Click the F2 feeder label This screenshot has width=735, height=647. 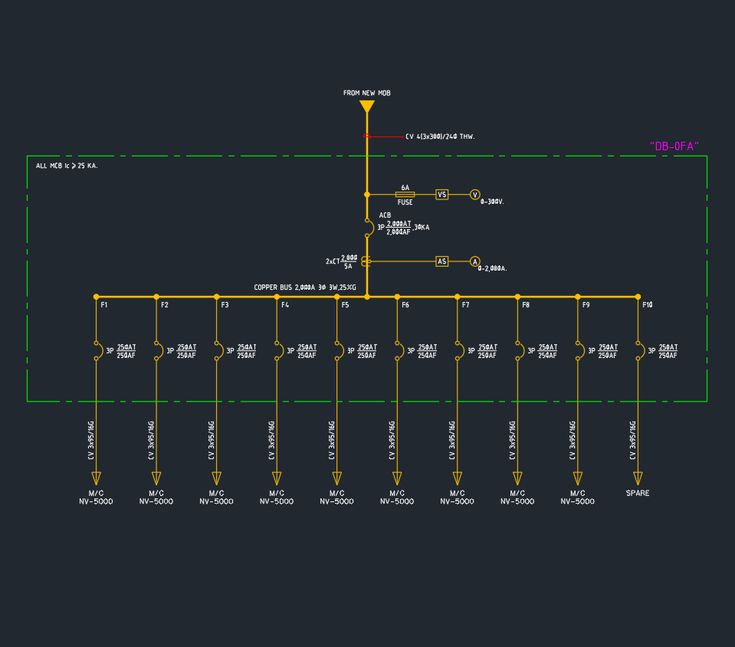pyautogui.click(x=165, y=305)
